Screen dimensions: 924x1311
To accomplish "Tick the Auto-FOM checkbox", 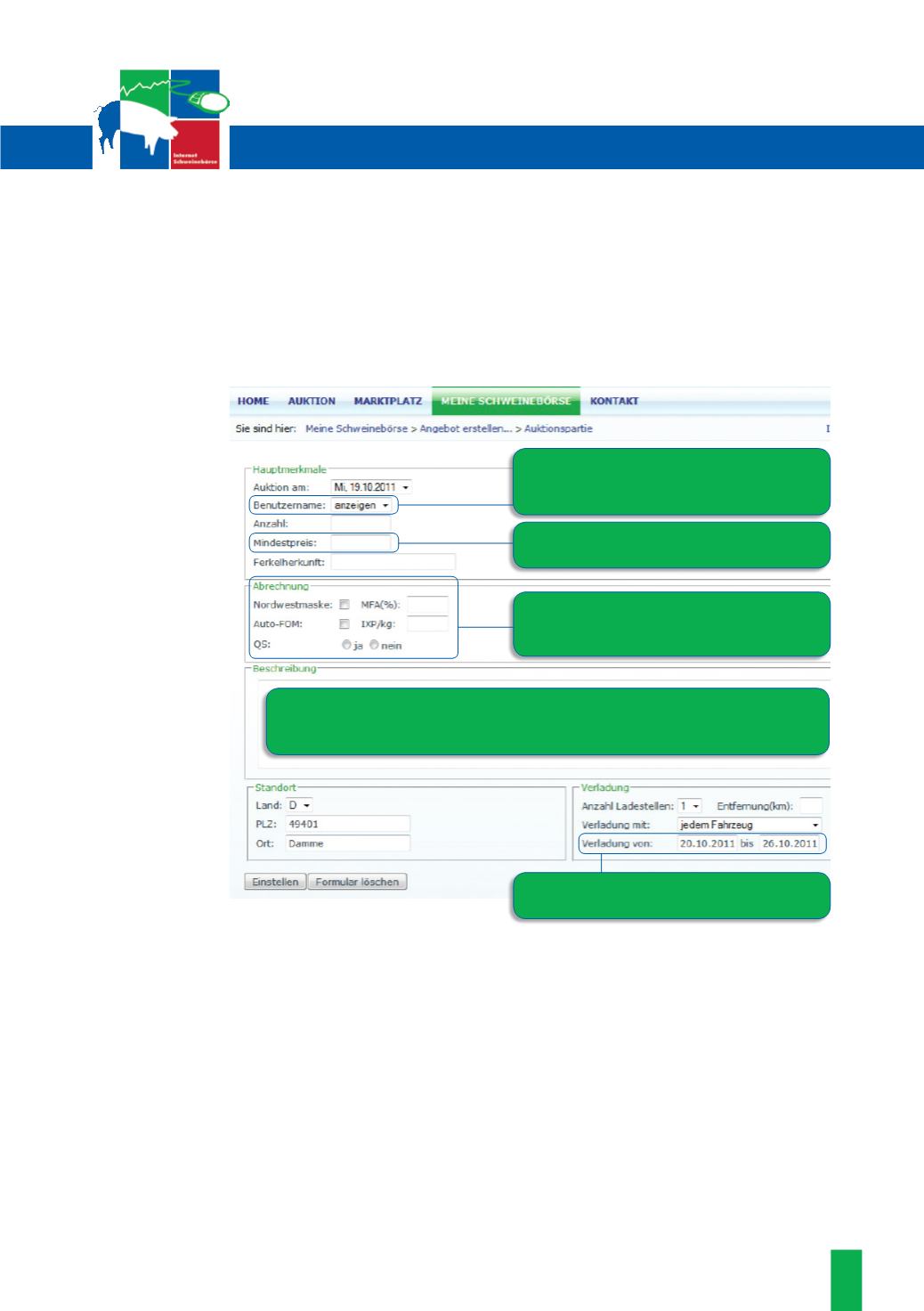I will pyautogui.click(x=344, y=624).
